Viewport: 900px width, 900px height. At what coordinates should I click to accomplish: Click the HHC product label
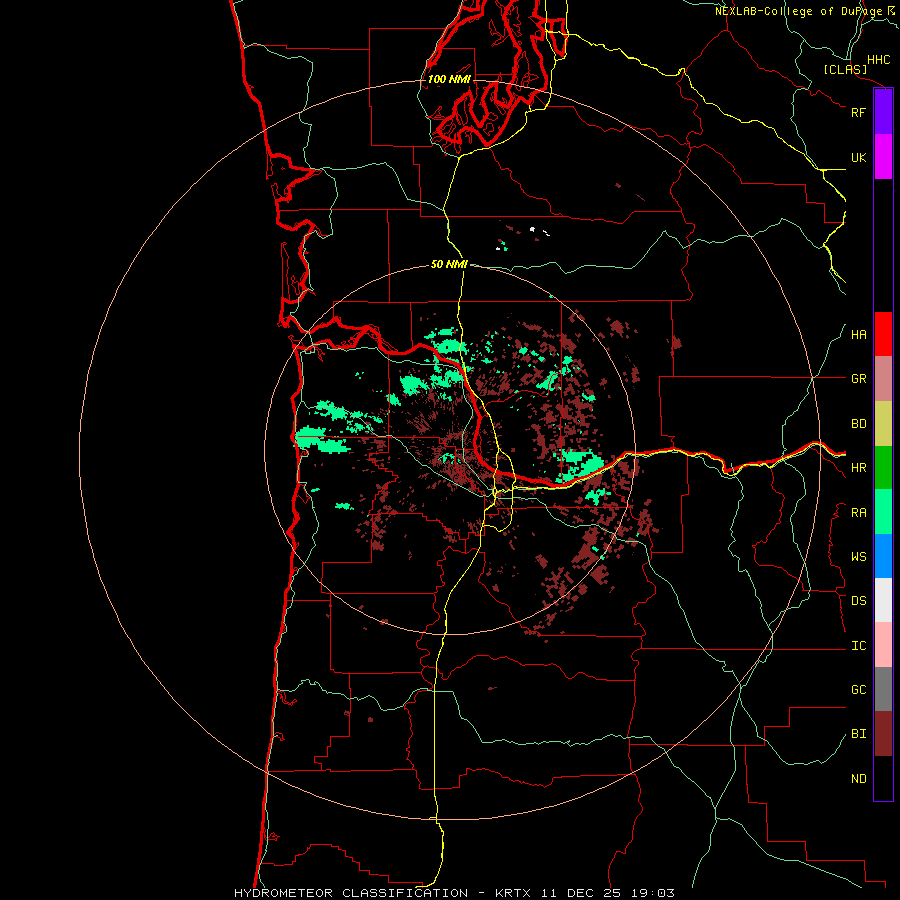point(878,60)
